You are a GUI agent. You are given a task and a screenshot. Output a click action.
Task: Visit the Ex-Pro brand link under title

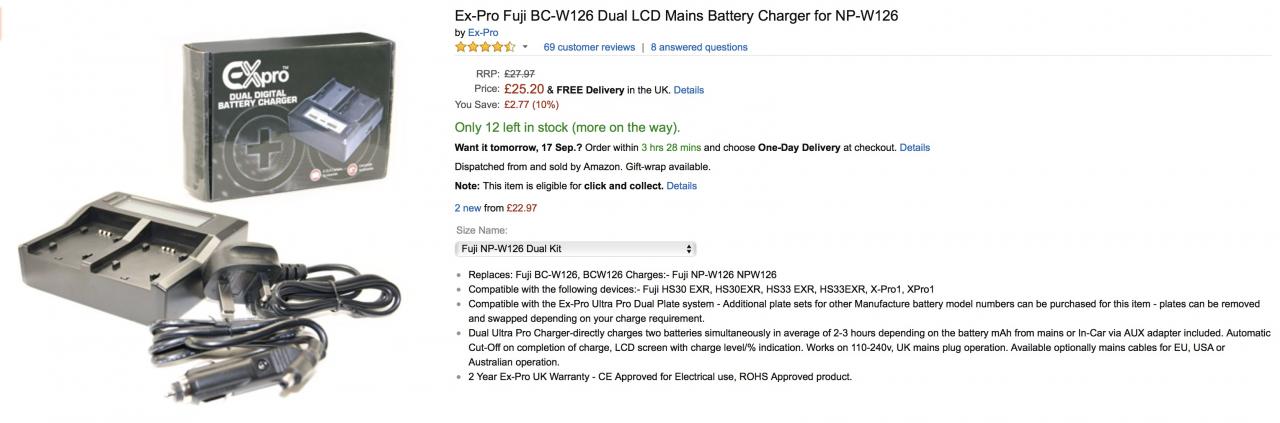point(483,32)
